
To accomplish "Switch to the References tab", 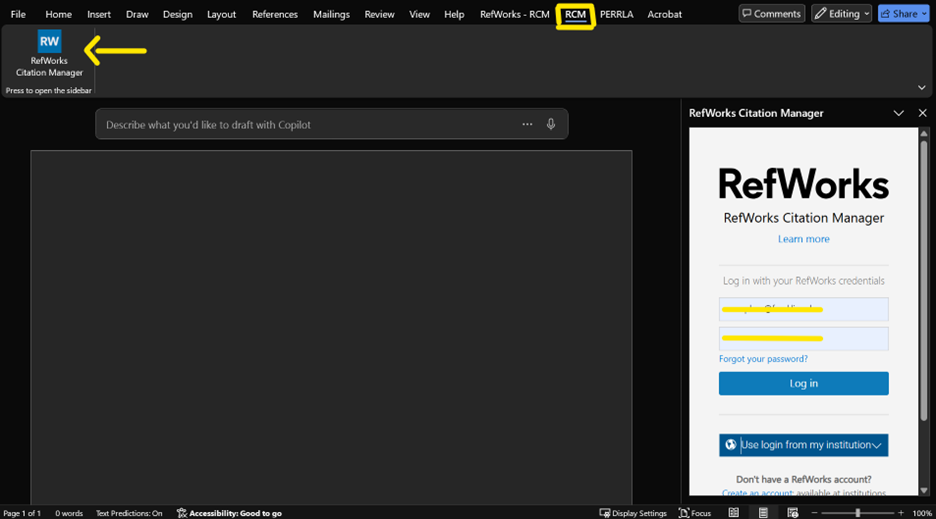I will point(275,14).
